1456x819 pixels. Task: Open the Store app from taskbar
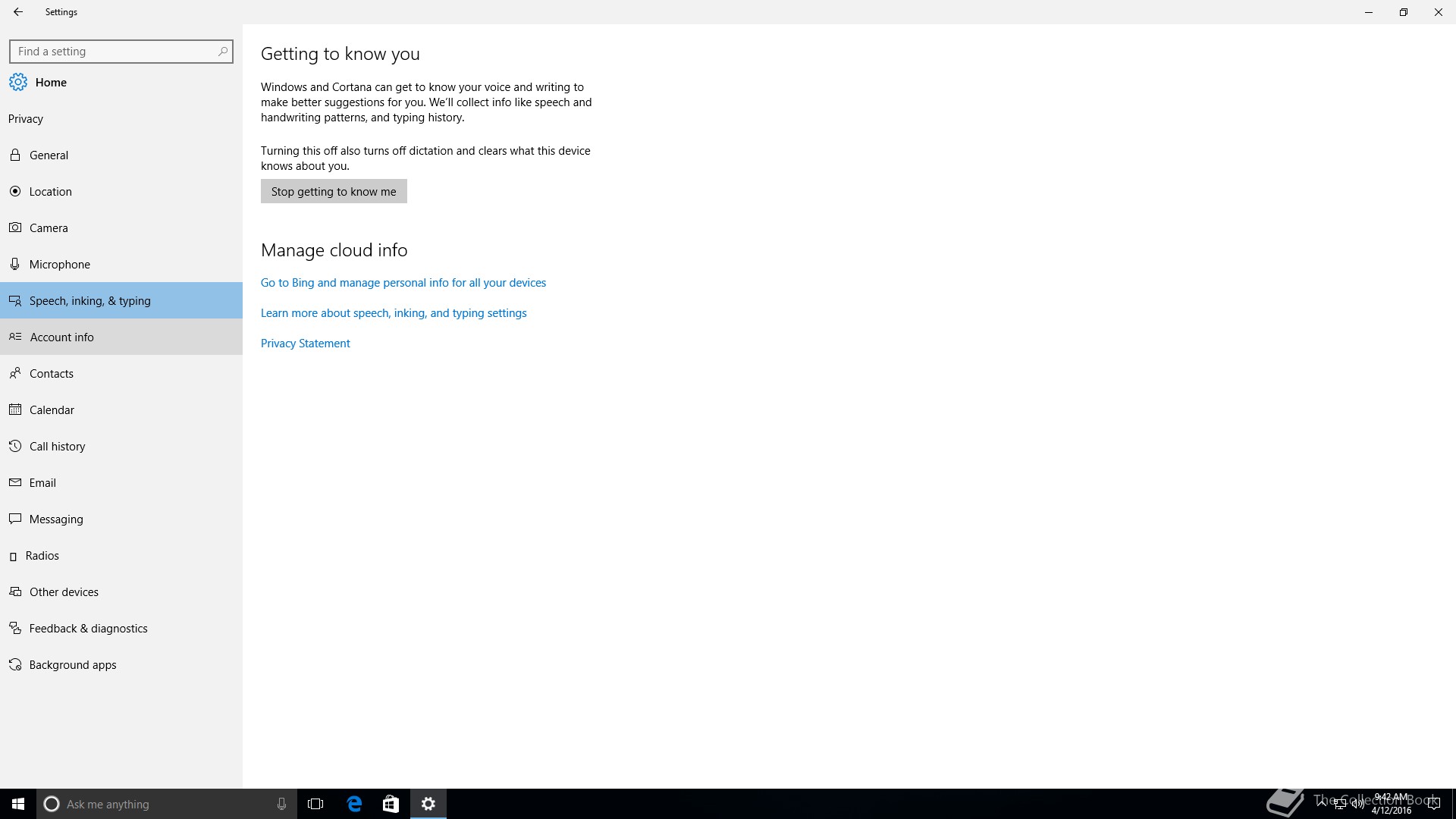point(391,804)
